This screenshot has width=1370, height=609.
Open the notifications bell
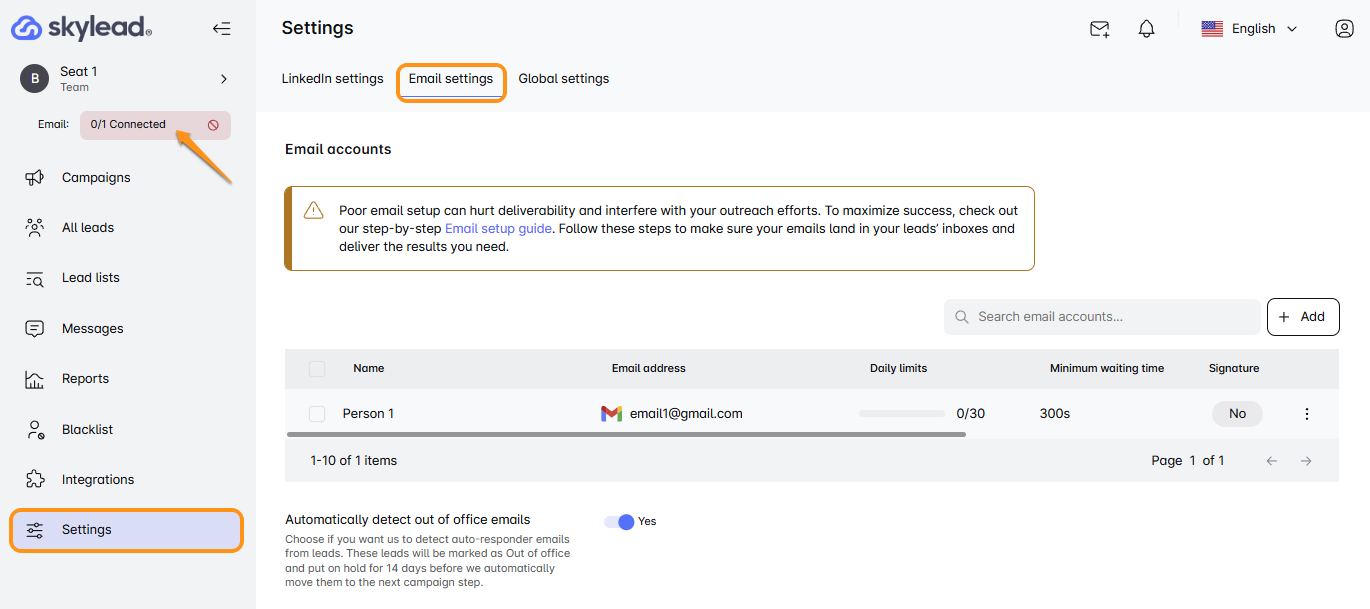click(x=1146, y=29)
